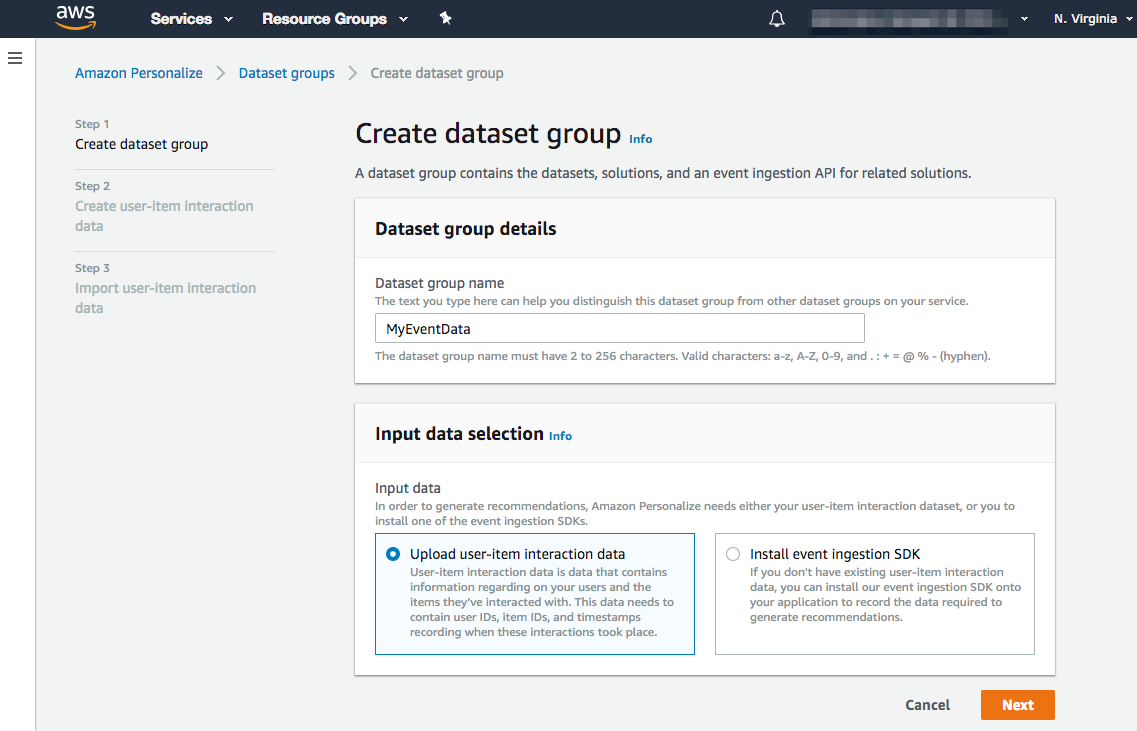This screenshot has width=1137, height=731.
Task: Click the Next button
Action: tap(1017, 704)
